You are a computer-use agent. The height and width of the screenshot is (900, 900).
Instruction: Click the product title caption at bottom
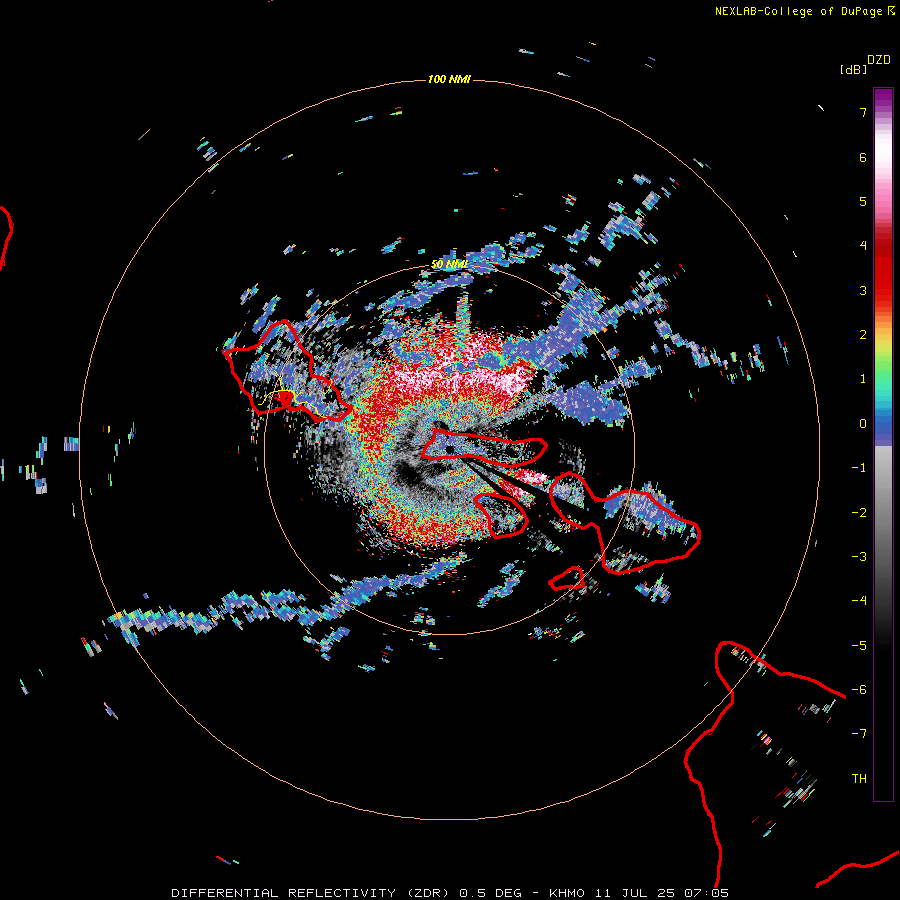coord(450,893)
